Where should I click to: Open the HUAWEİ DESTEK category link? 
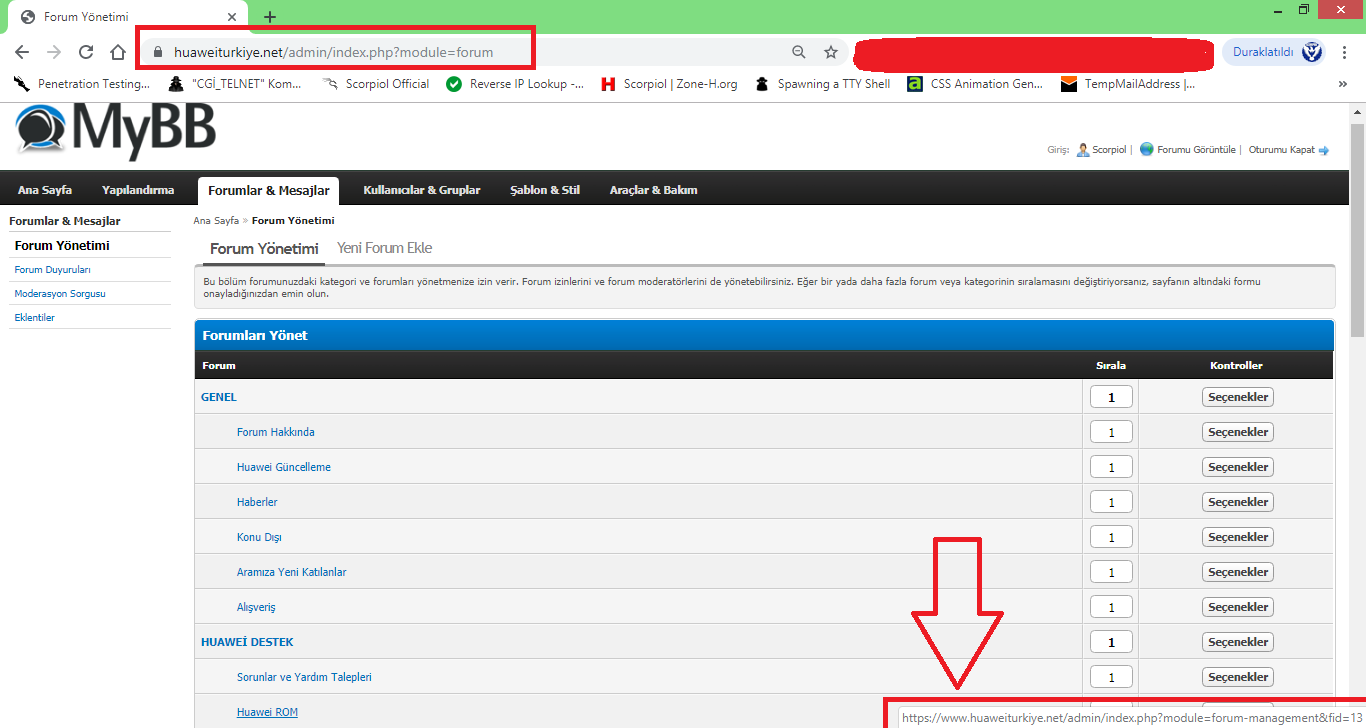tap(247, 642)
